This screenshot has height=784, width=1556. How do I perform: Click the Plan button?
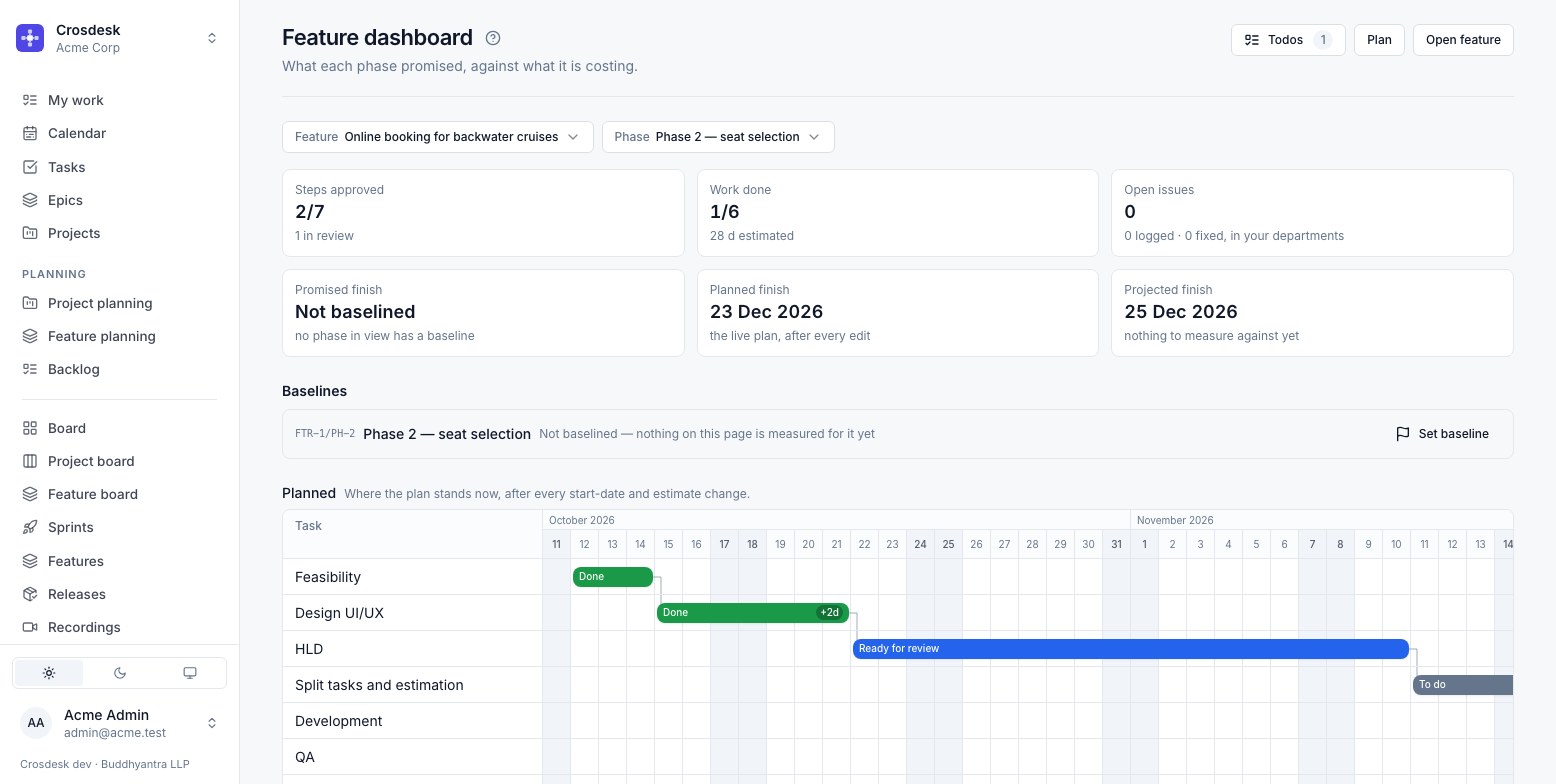[x=1379, y=40]
